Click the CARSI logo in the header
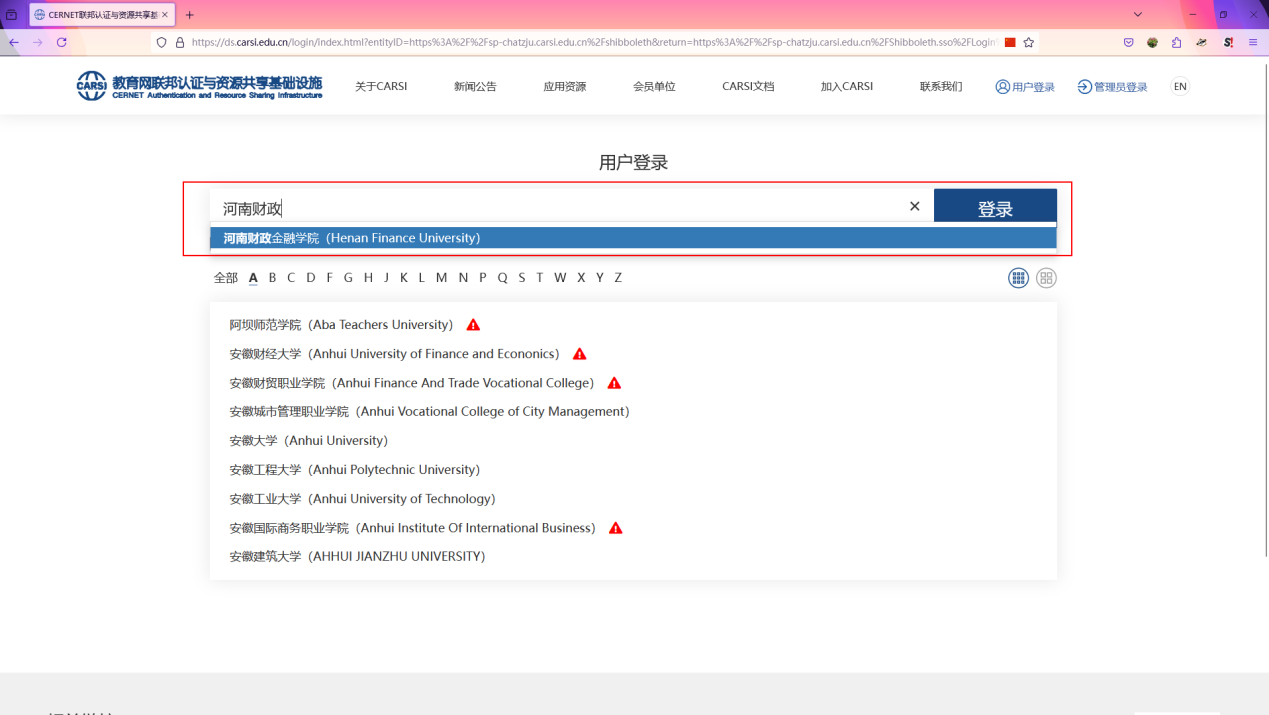The image size is (1269, 715). coord(199,86)
